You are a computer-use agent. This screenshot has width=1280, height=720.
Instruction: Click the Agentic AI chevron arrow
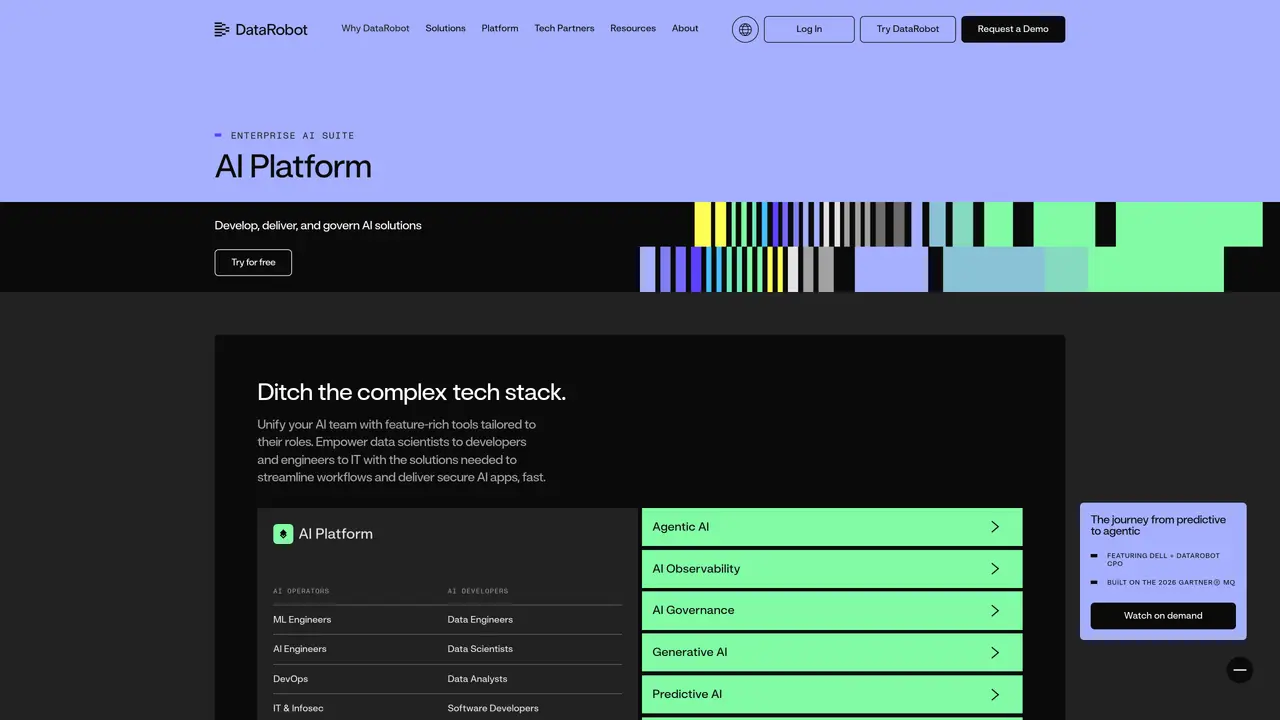pos(995,527)
